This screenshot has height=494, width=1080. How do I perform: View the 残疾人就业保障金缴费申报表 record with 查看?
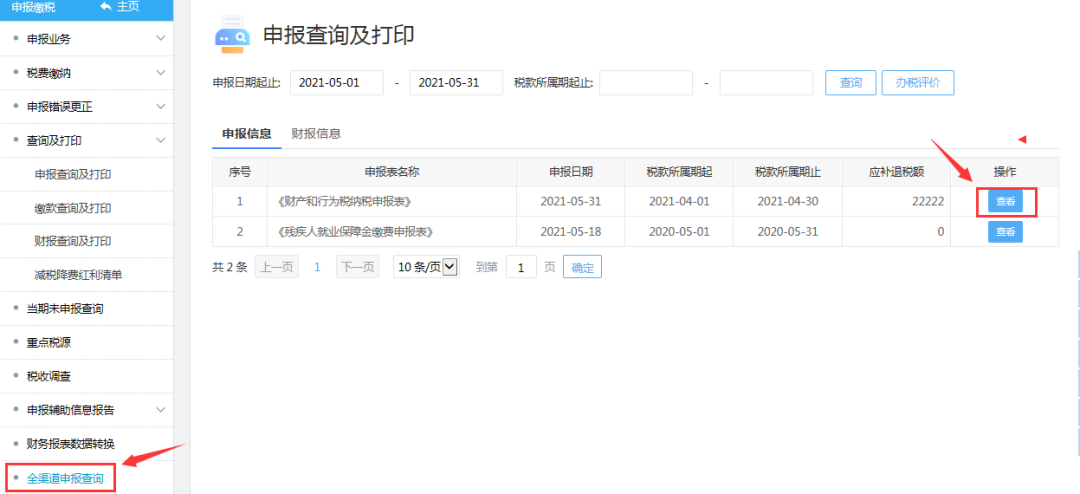tap(1006, 232)
